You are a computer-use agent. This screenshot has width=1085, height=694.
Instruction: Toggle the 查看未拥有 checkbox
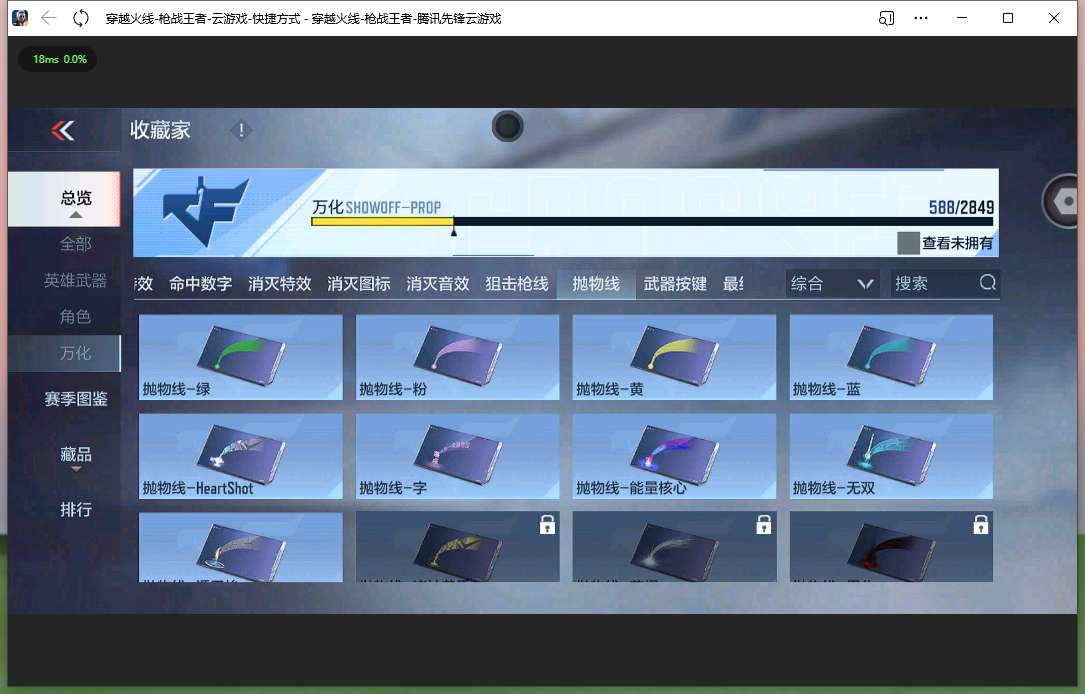click(908, 243)
